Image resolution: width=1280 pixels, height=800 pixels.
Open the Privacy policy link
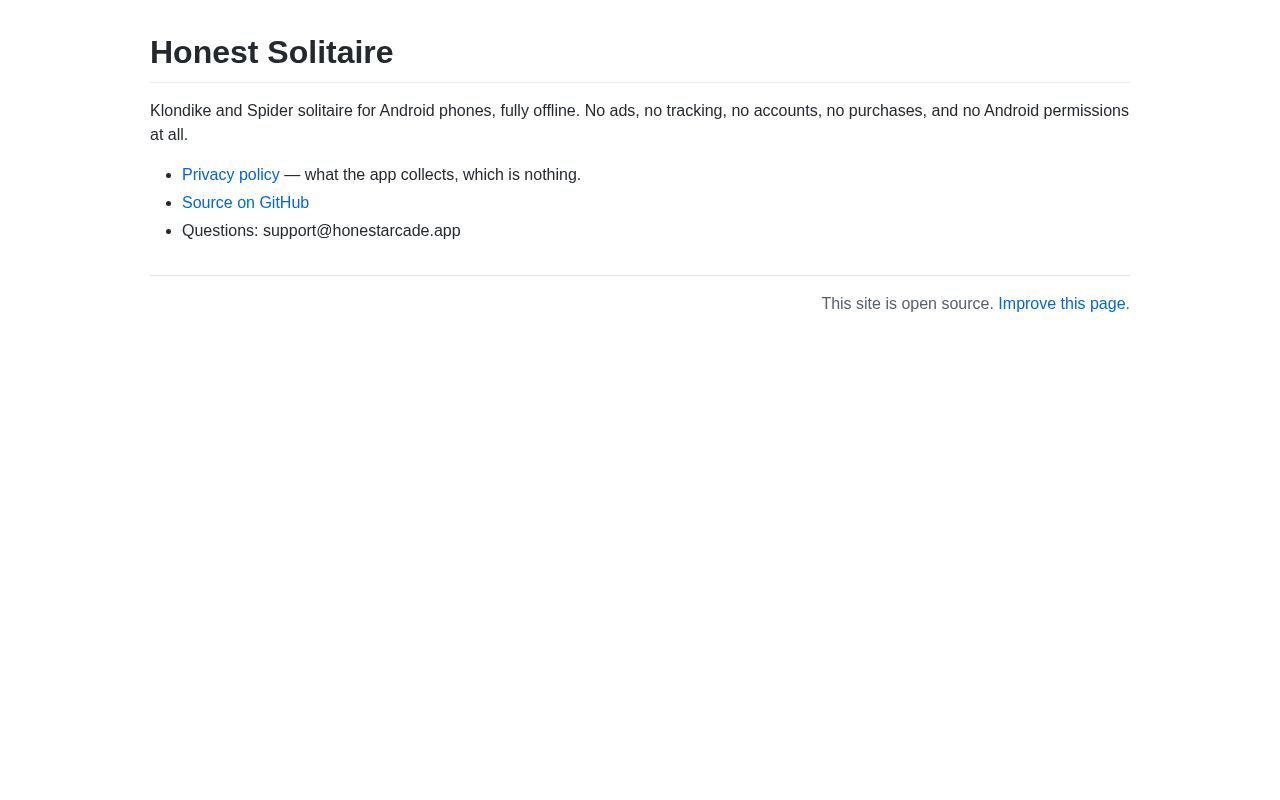pos(231,175)
